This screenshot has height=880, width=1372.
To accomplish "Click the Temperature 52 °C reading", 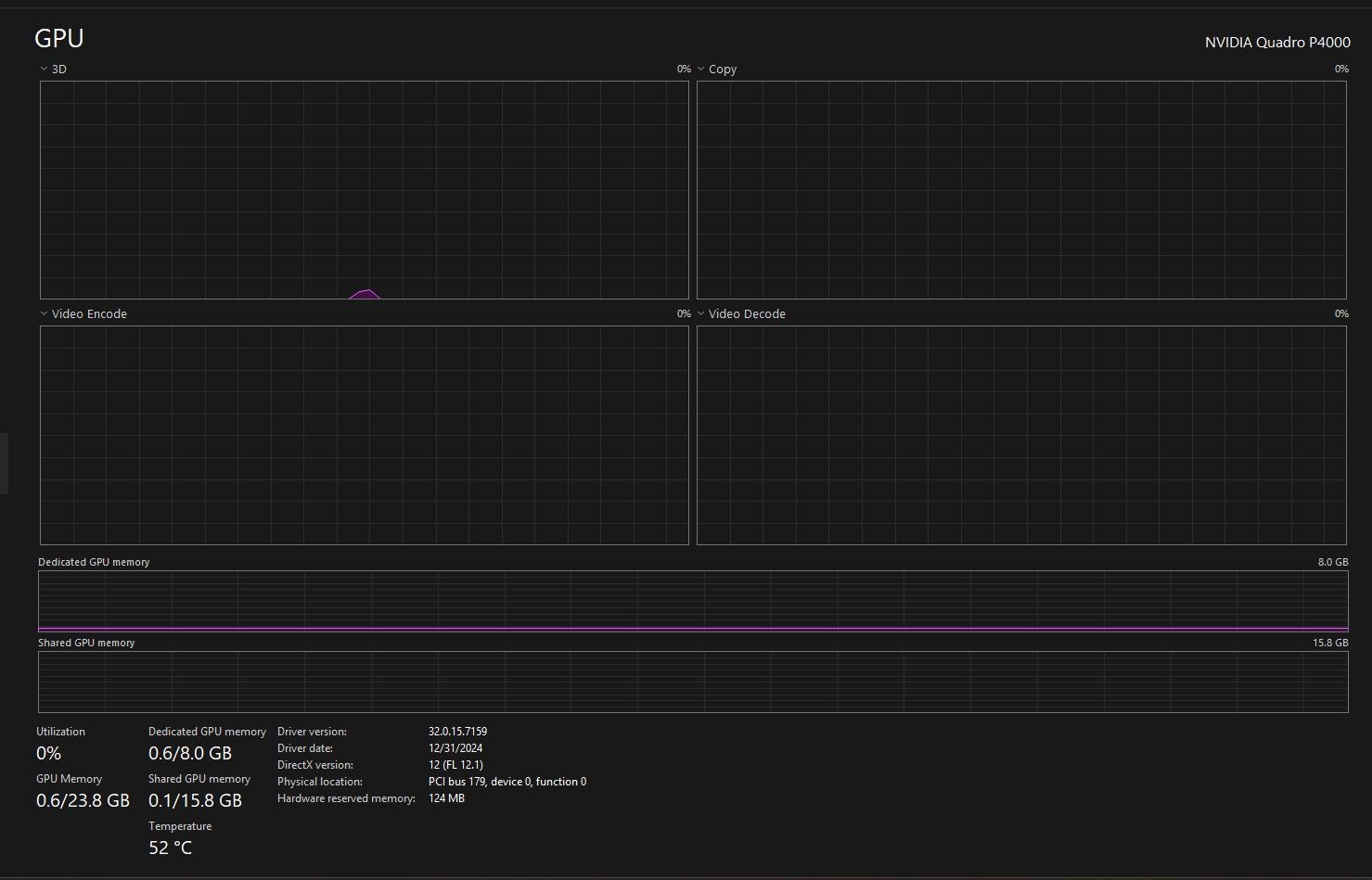I will pos(170,848).
